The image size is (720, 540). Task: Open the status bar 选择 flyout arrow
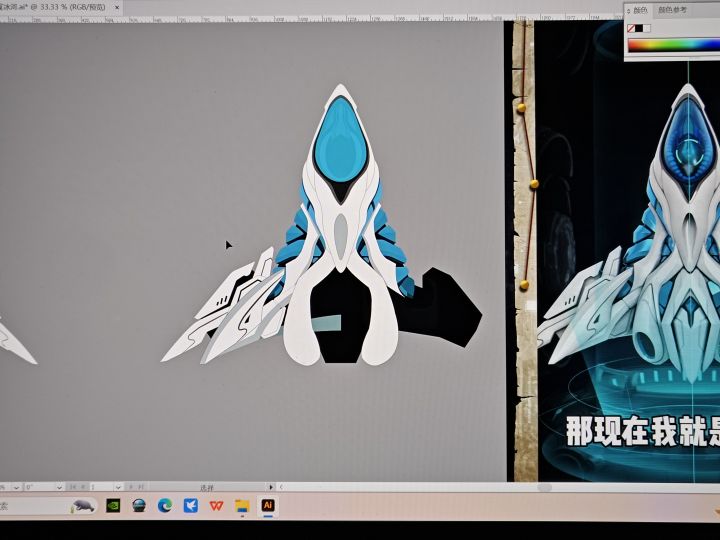click(x=271, y=487)
